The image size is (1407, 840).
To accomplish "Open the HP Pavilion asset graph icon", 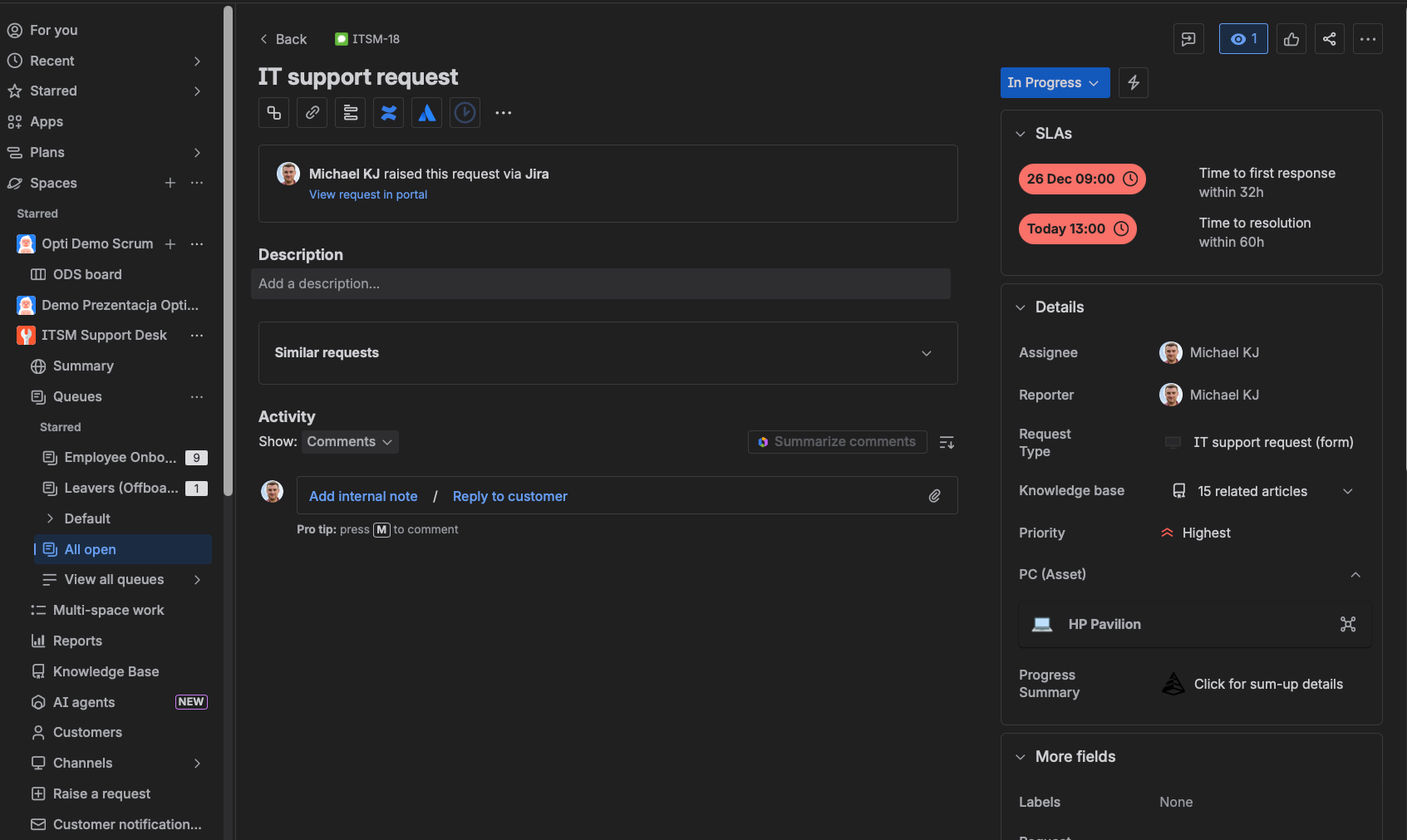I will [1347, 625].
